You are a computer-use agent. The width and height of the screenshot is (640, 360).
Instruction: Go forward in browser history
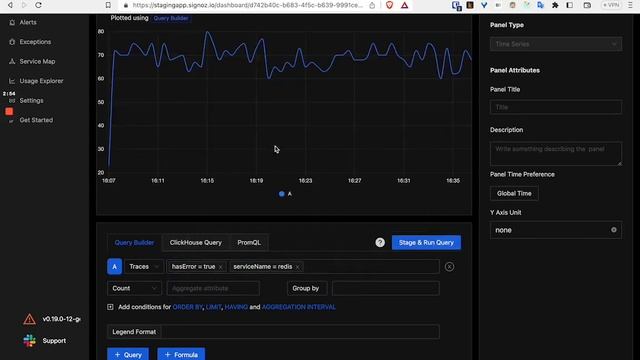24,5
